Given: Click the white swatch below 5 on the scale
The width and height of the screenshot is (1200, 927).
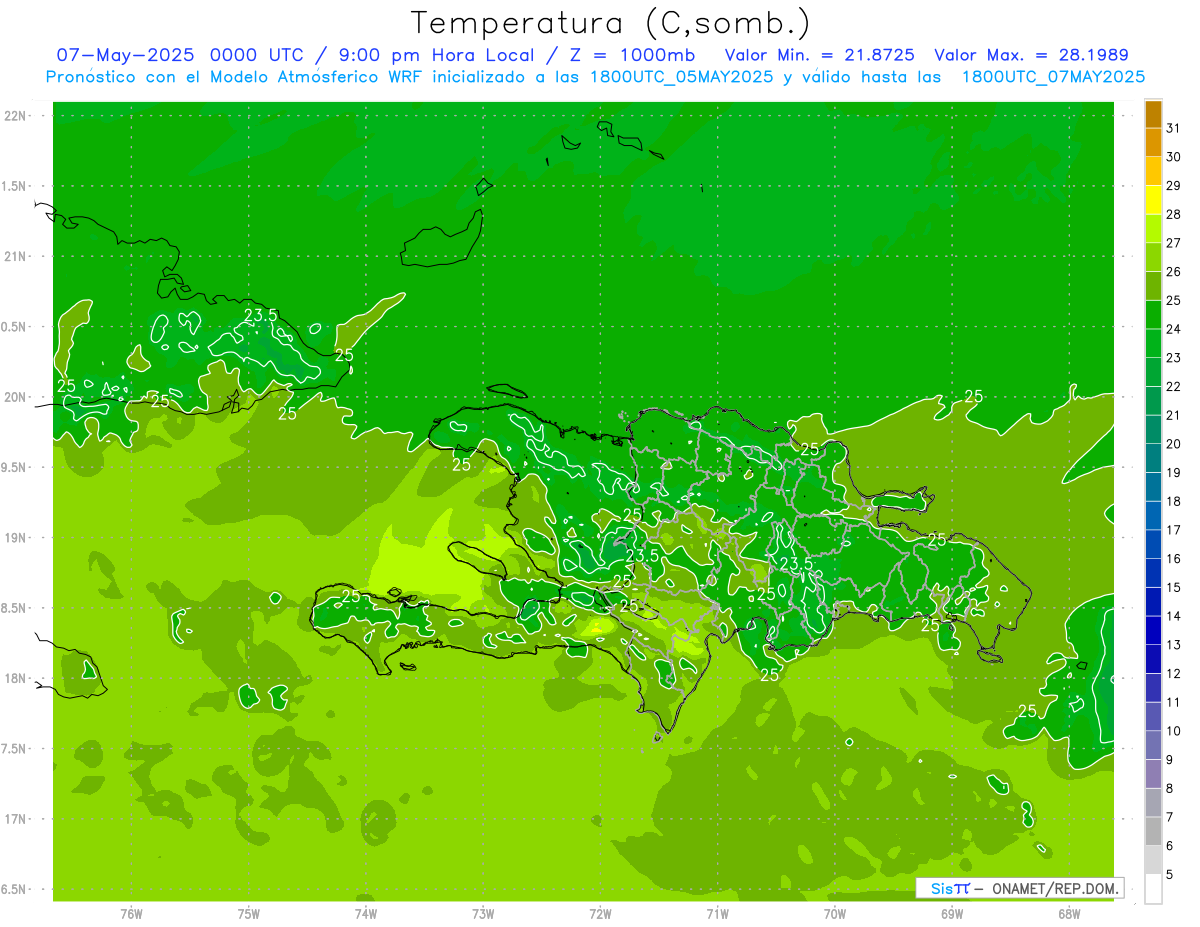Looking at the screenshot, I should [x=1153, y=888].
